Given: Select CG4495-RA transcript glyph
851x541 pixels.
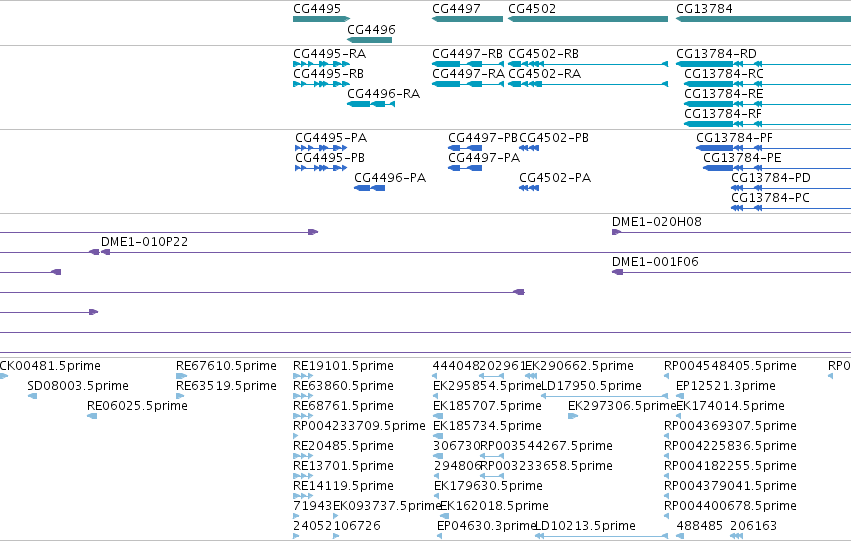Looking at the screenshot, I should click(321, 64).
